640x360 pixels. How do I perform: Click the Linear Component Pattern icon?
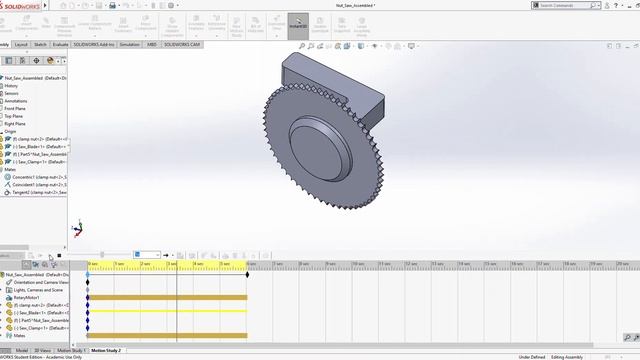click(x=95, y=24)
